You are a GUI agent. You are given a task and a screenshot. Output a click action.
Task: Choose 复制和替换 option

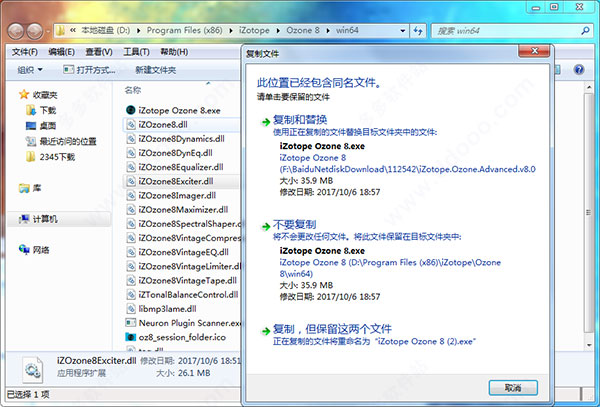[300, 120]
